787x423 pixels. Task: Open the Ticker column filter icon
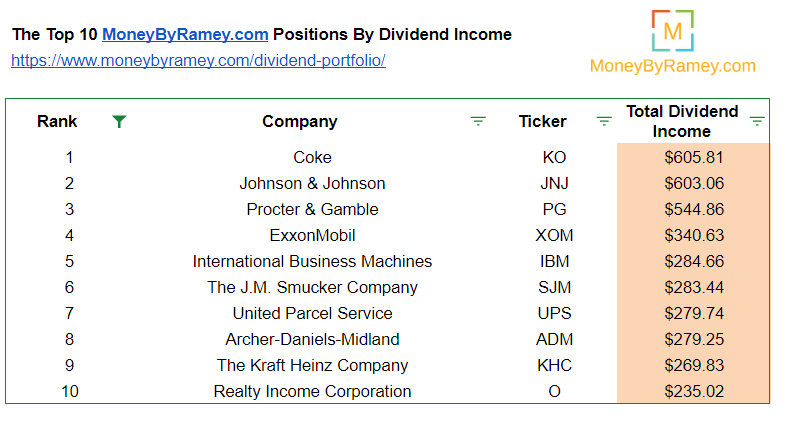604,121
